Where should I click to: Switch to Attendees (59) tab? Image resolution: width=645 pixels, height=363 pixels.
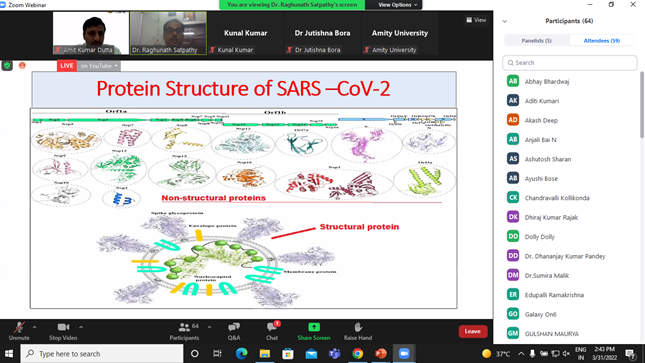pyautogui.click(x=602, y=40)
